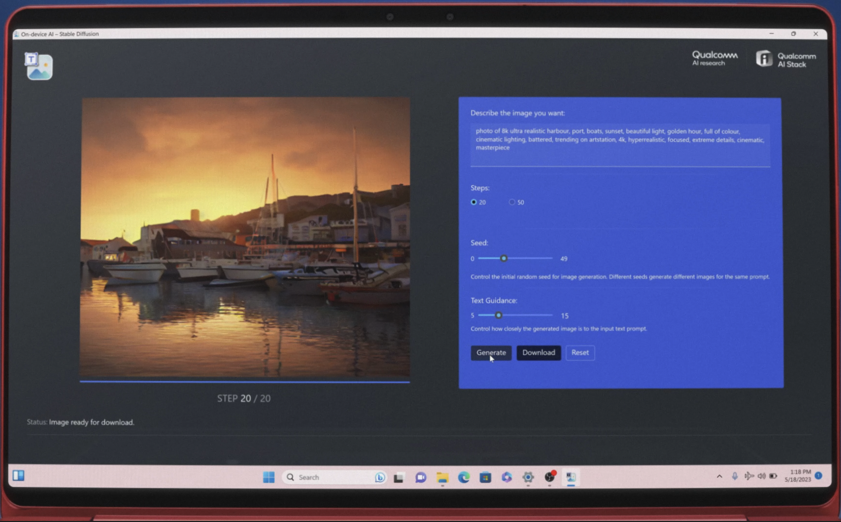Click the Seed slider handle
Image resolution: width=841 pixels, height=522 pixels.
(503, 259)
